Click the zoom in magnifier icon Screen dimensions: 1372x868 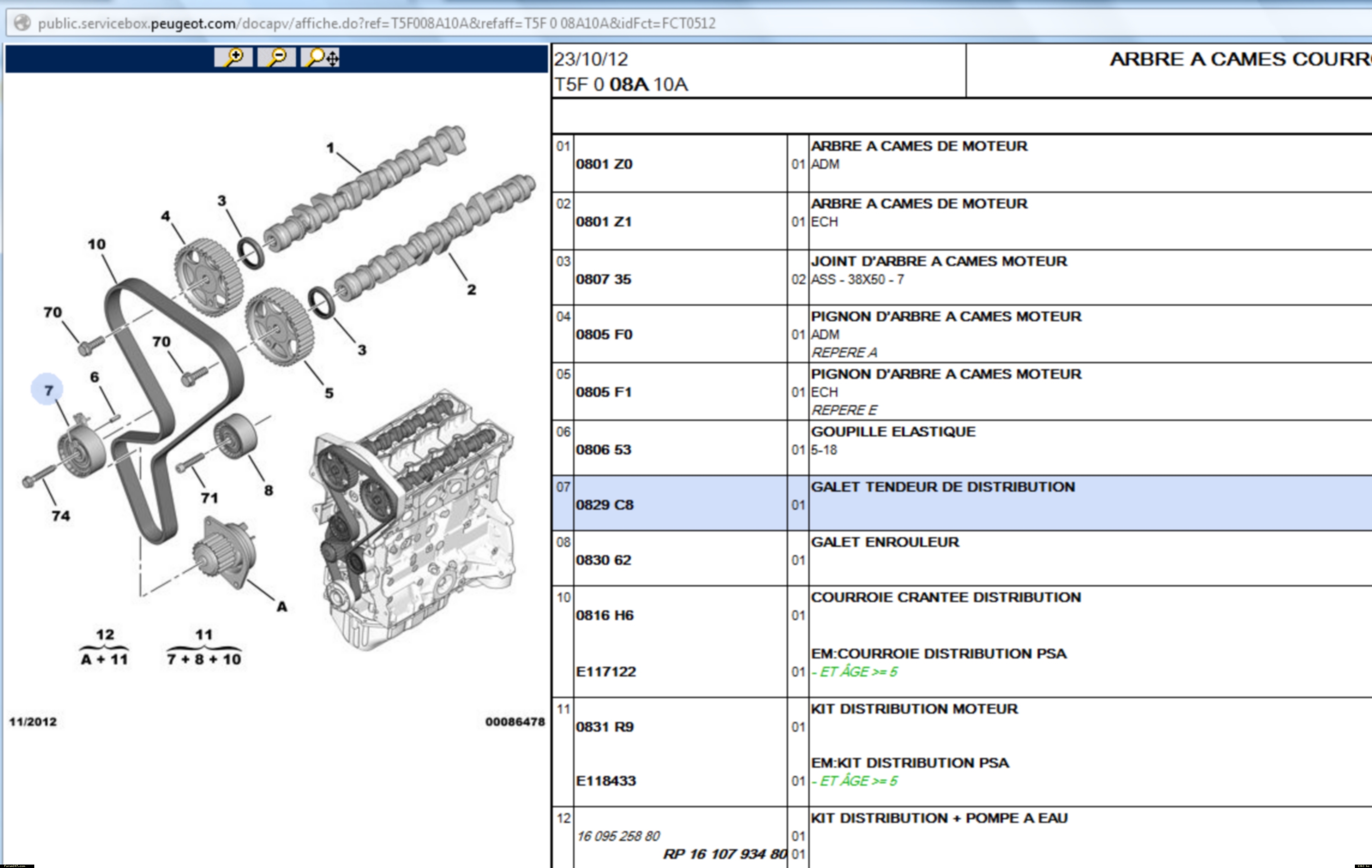pyautogui.click(x=233, y=57)
